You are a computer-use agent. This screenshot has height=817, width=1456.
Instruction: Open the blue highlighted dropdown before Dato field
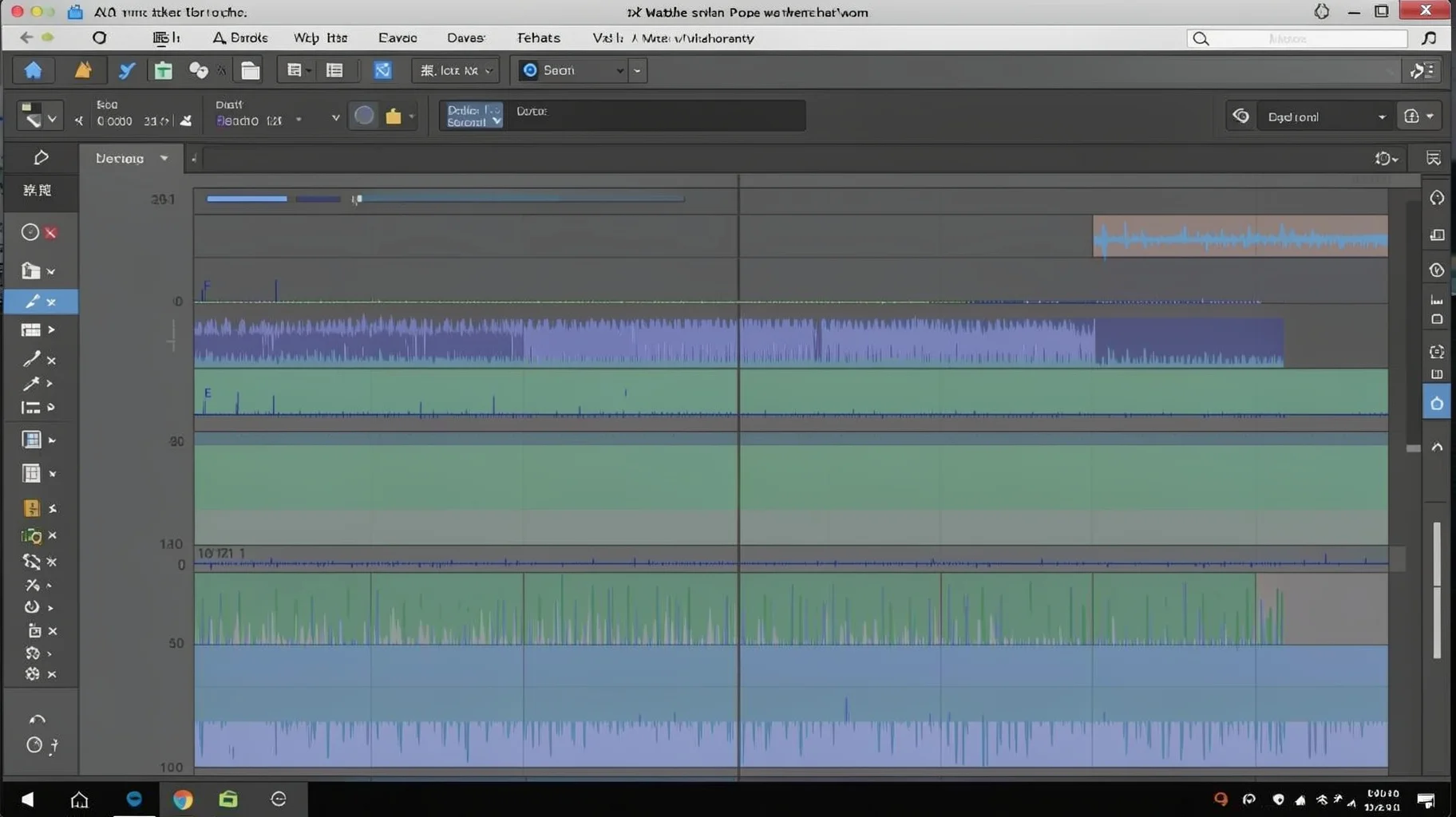pos(474,116)
